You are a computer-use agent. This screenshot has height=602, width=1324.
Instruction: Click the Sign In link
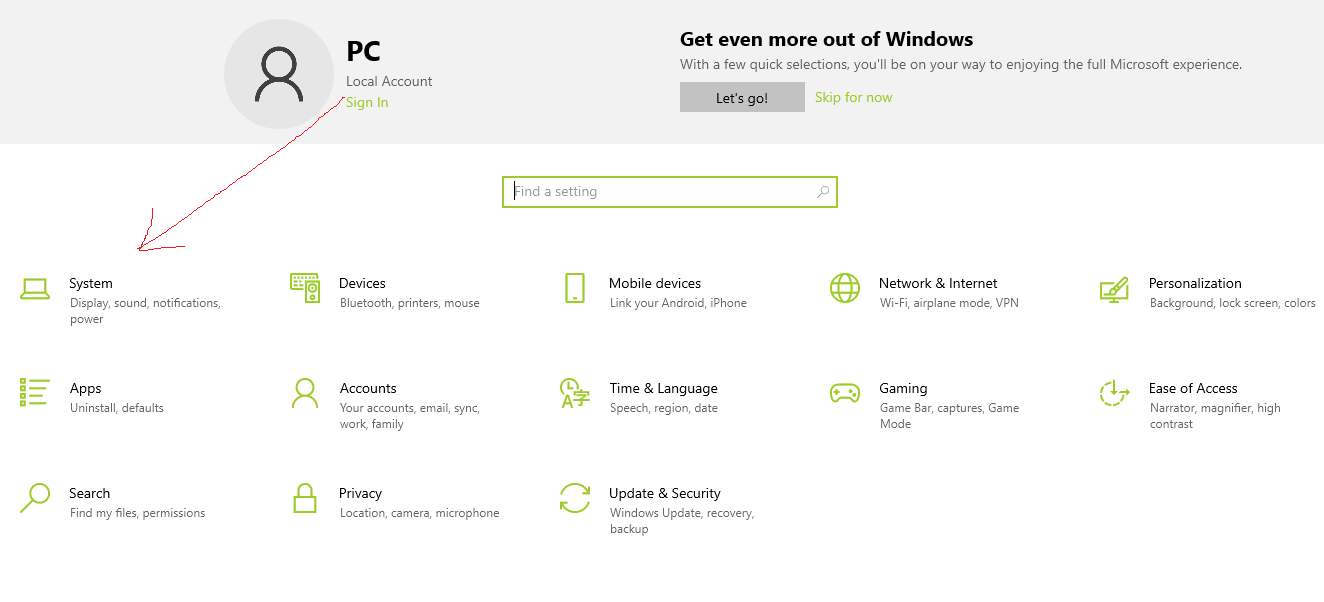click(x=367, y=102)
